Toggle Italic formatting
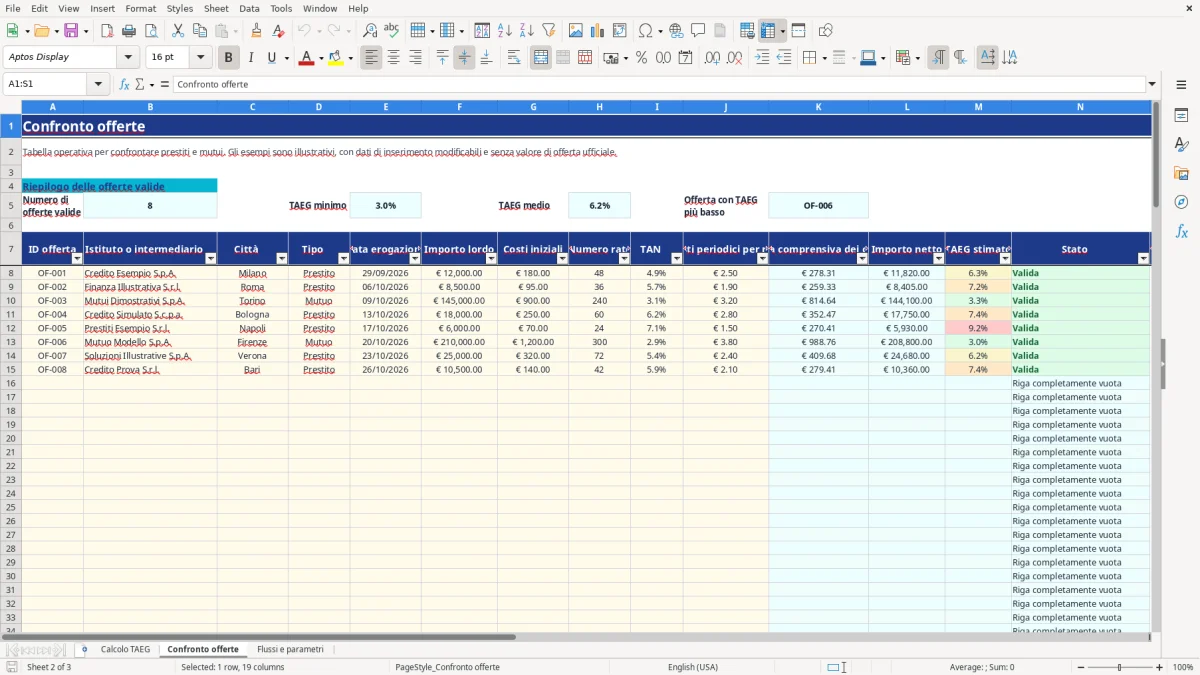The width and height of the screenshot is (1200, 675). pyautogui.click(x=251, y=58)
